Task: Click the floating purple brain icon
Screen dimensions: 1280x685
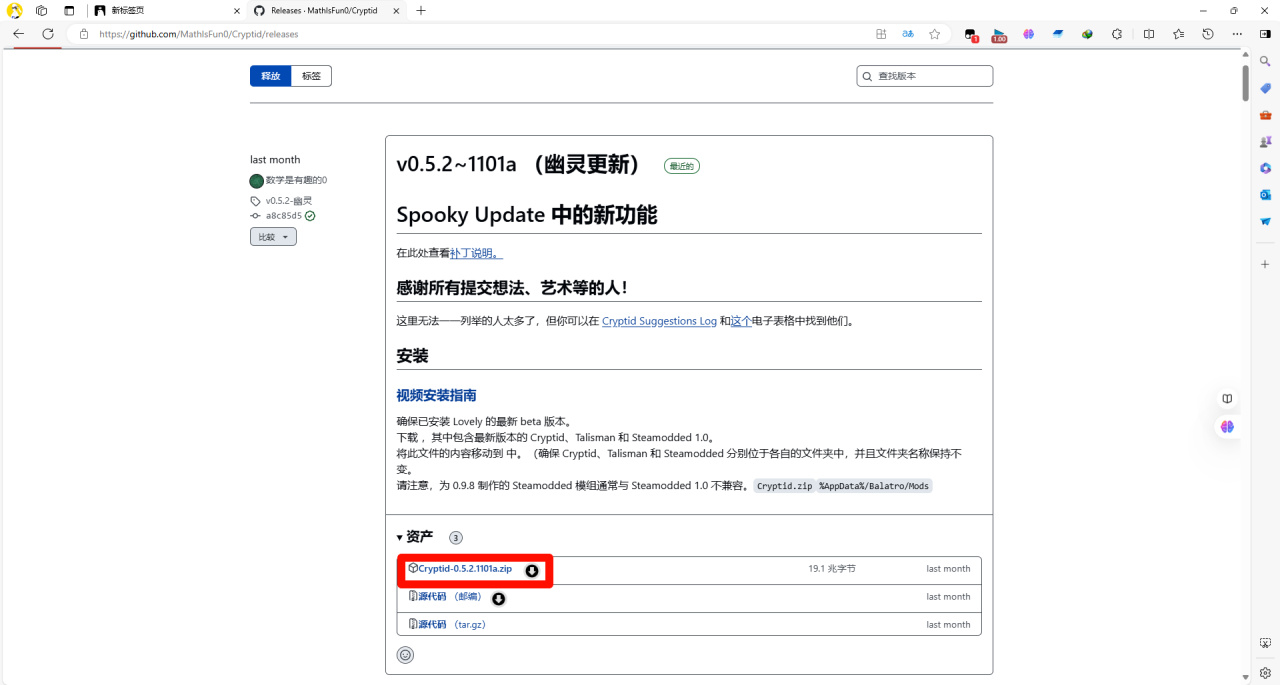Action: (1227, 426)
